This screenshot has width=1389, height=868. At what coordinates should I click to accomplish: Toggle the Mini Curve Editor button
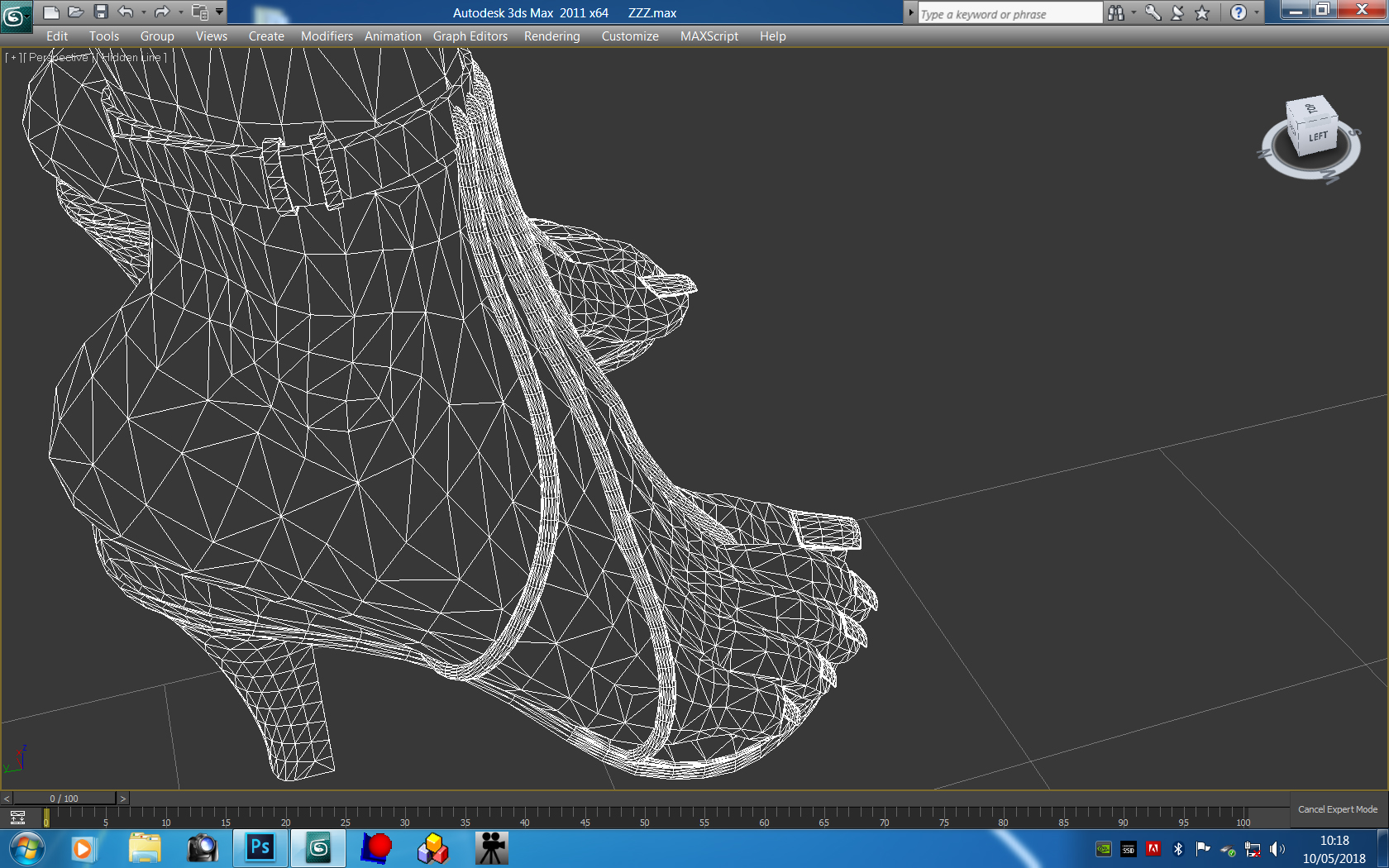point(17,818)
